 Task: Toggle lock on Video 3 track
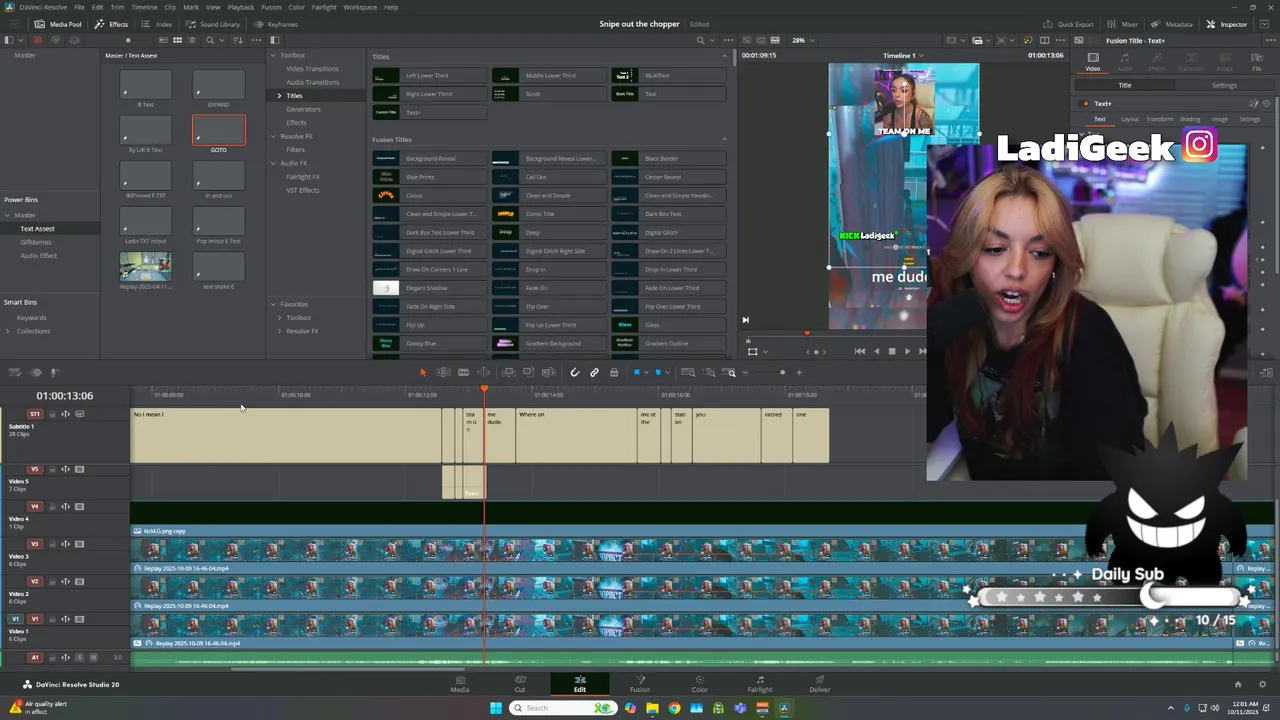52,544
